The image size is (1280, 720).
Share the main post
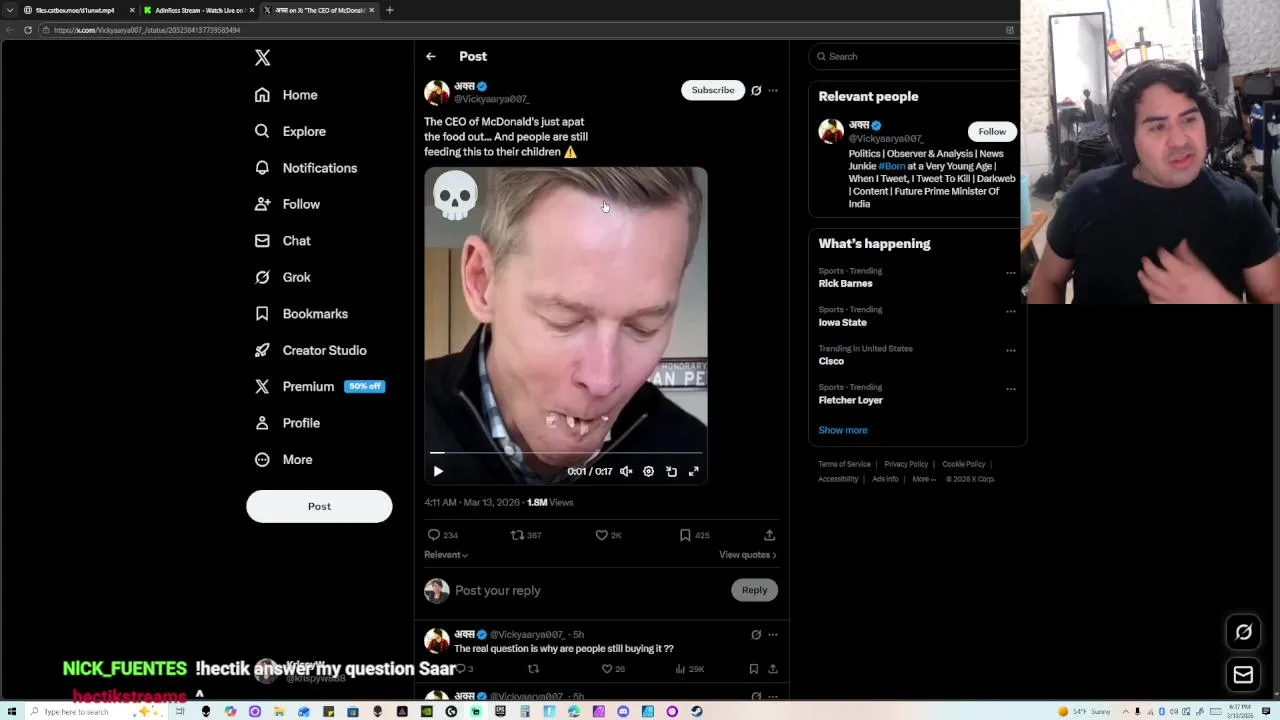pyautogui.click(x=769, y=535)
